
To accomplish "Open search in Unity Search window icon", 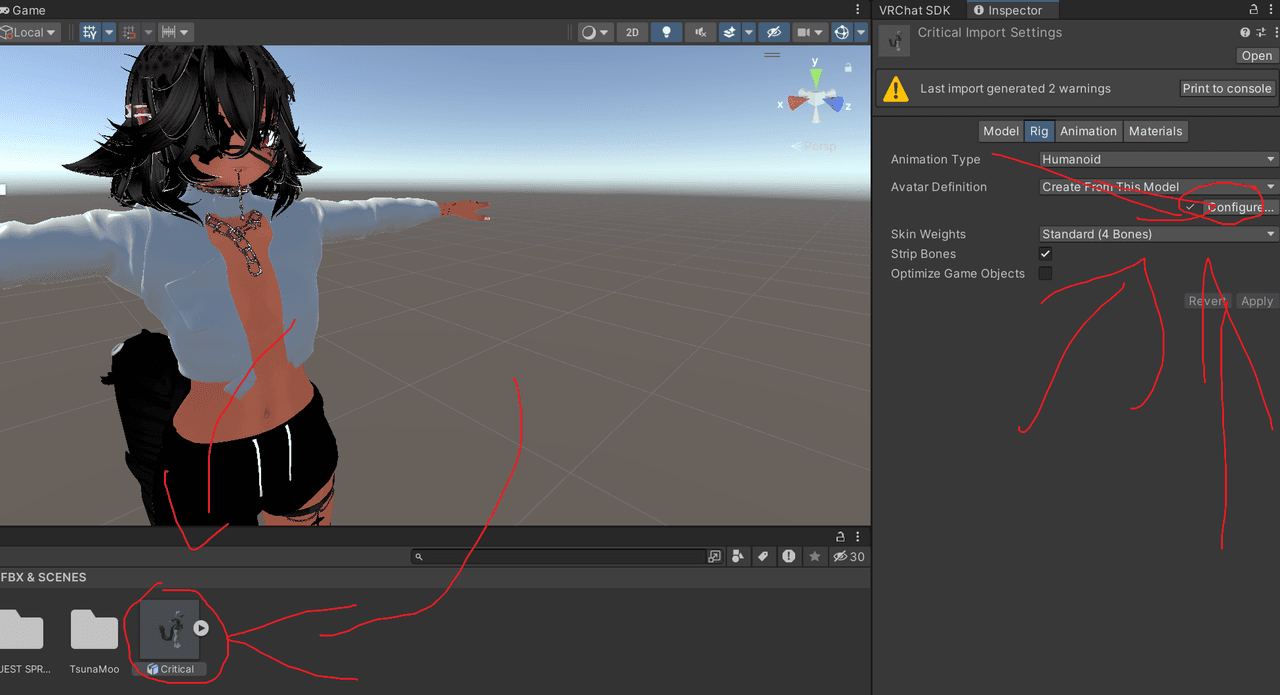I will [715, 556].
